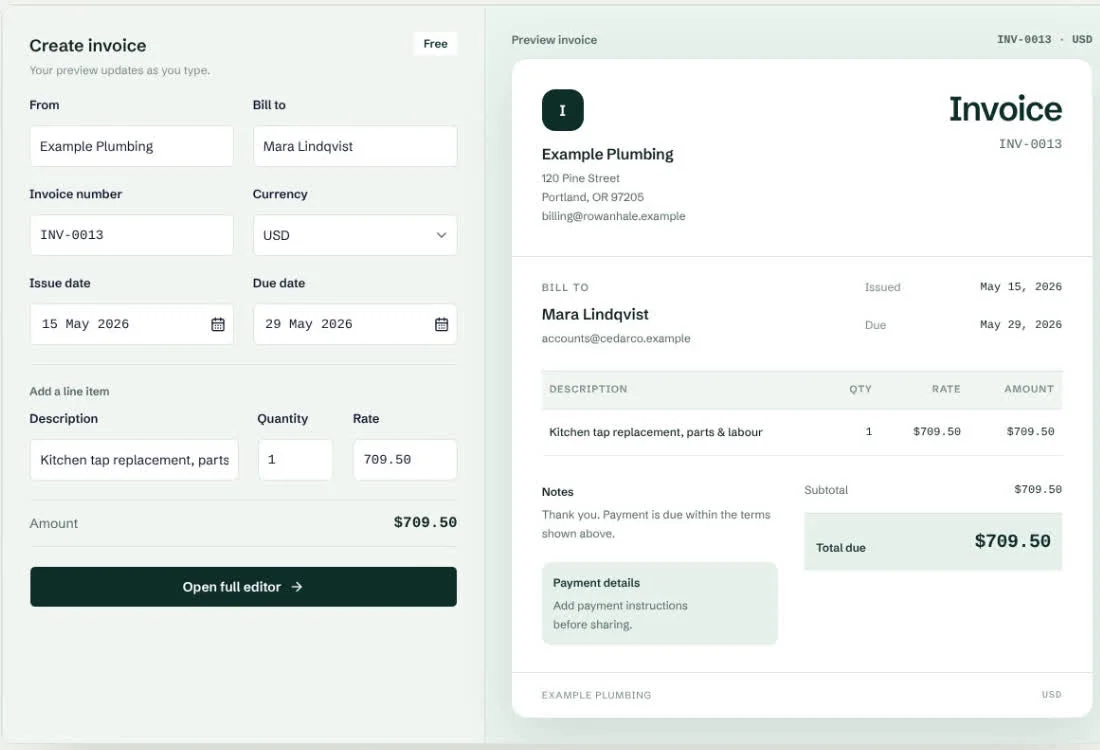This screenshot has width=1100, height=750.
Task: Click the INV-0013 · USD header text
Action: coord(1045,39)
